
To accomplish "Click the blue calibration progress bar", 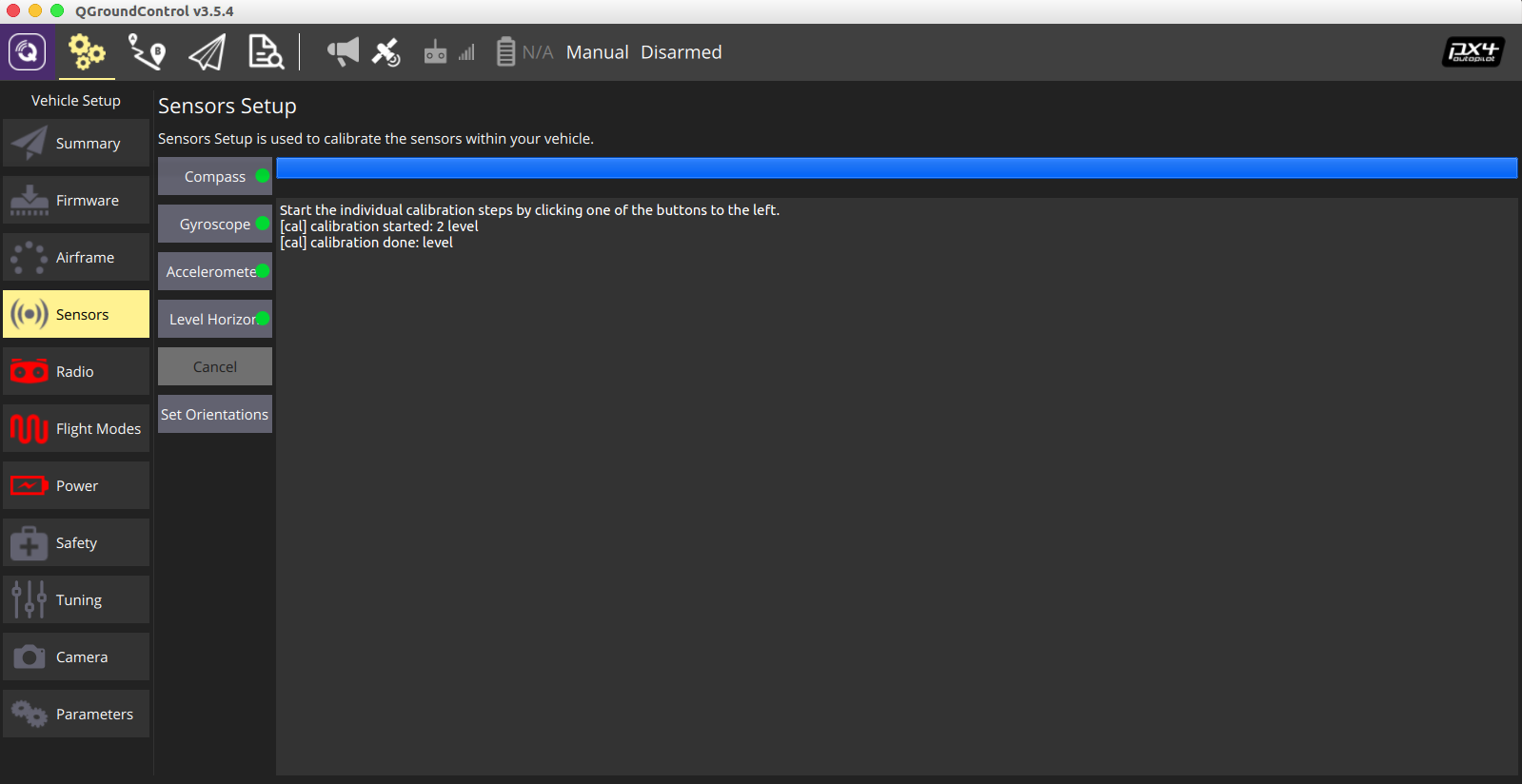I will [x=897, y=167].
